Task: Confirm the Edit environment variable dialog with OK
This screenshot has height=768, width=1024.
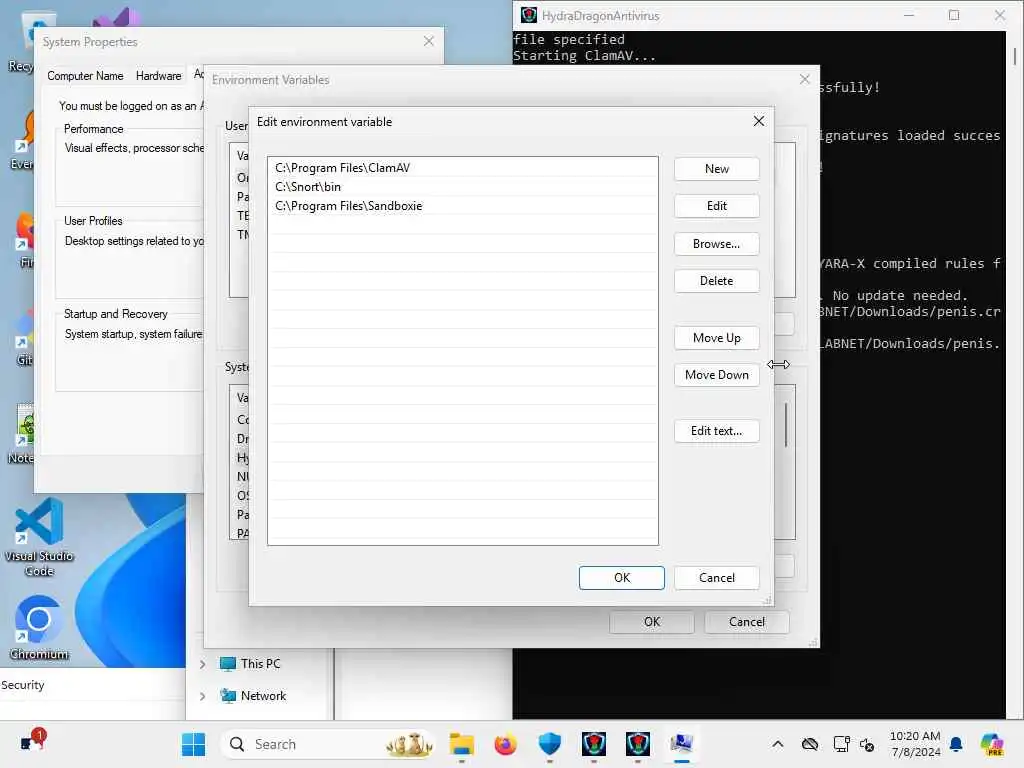Action: [622, 578]
